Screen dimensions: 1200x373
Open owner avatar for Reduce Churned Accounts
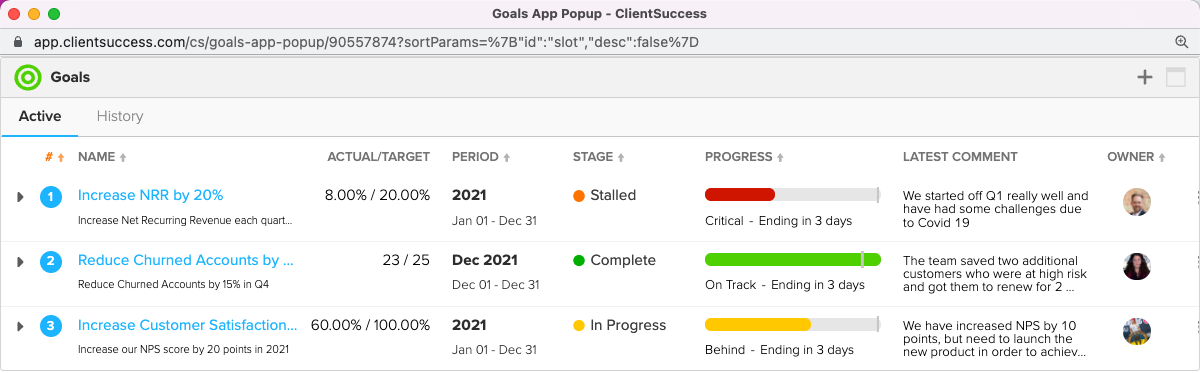(1137, 266)
